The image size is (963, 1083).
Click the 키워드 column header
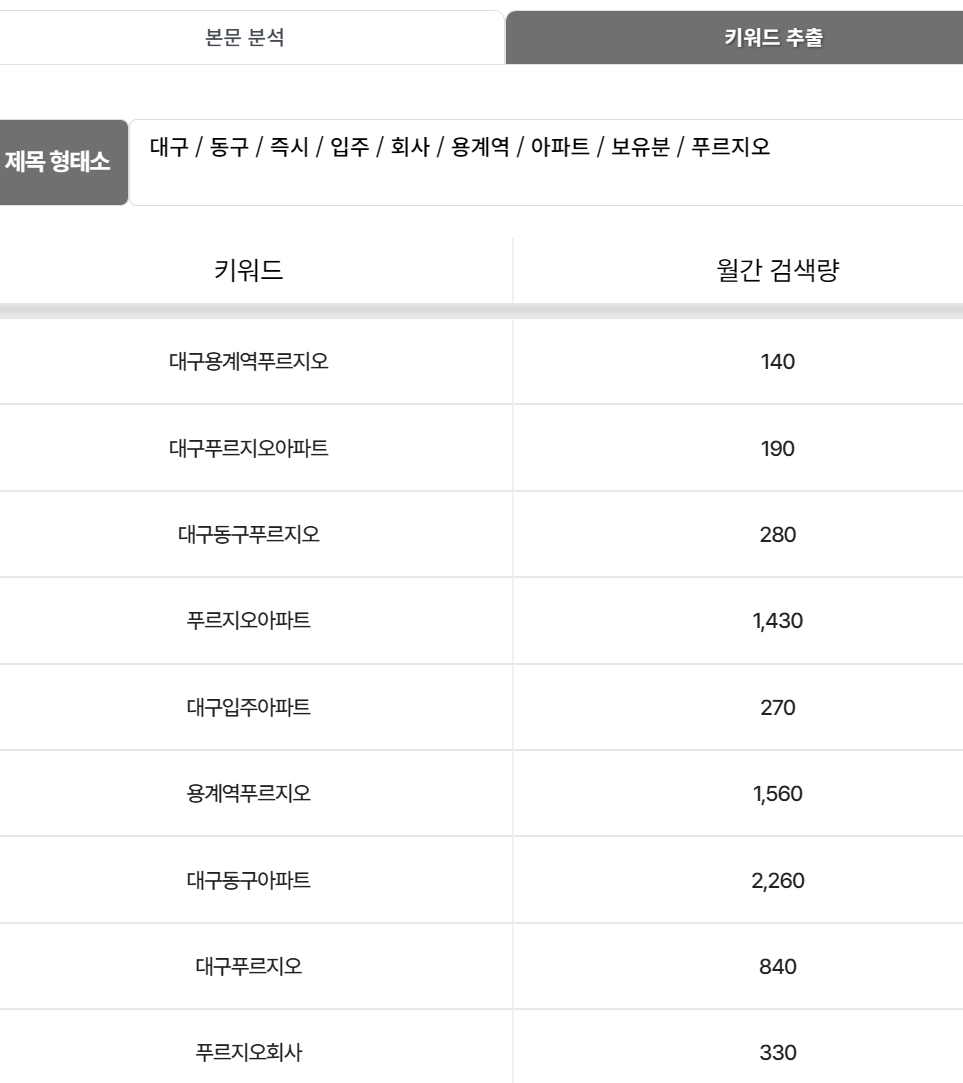coord(249,269)
